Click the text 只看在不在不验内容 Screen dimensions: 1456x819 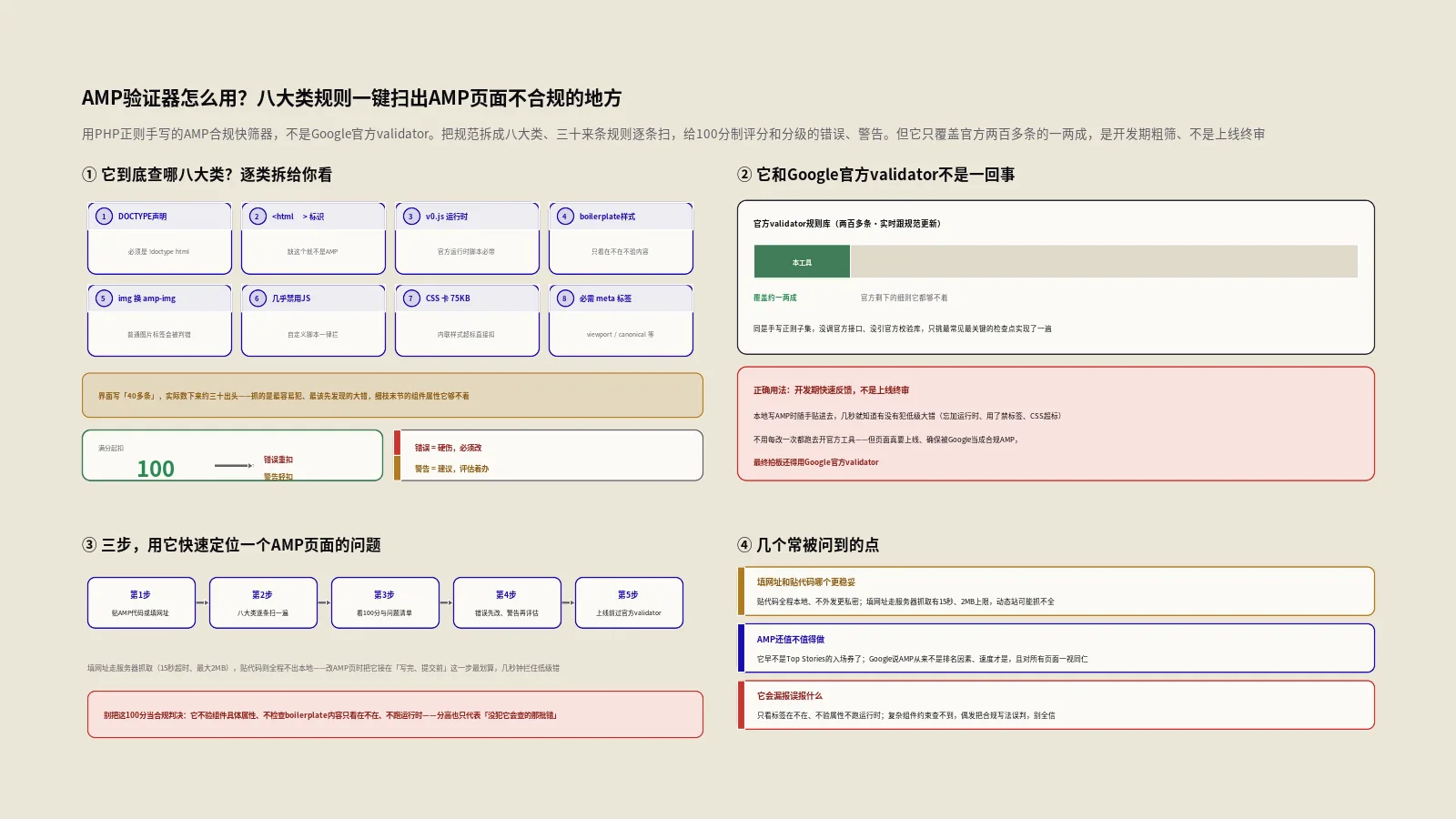tap(620, 252)
